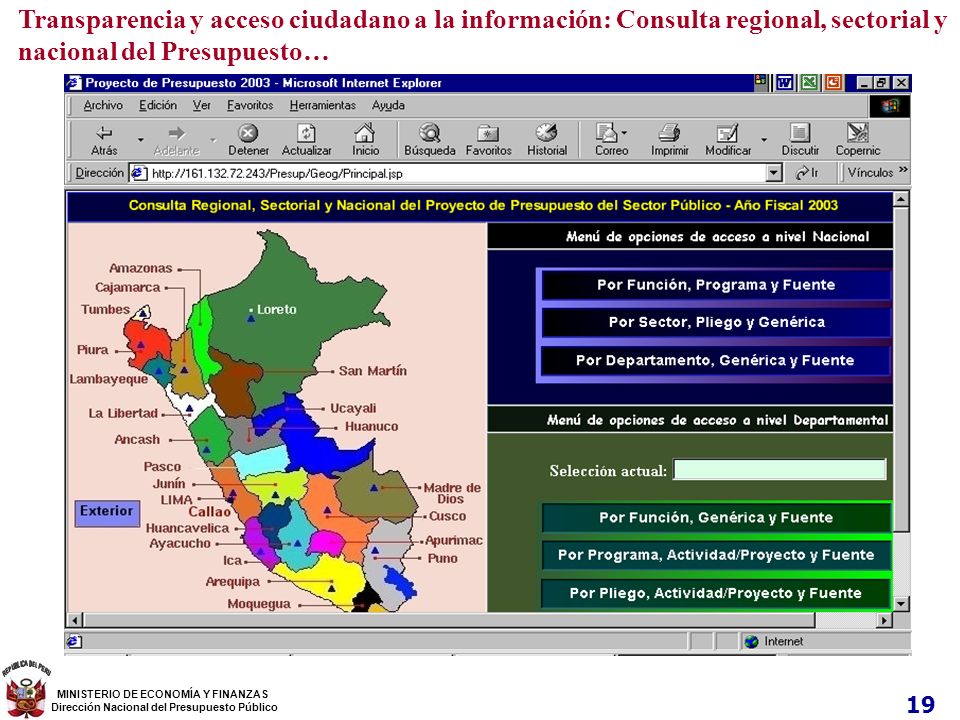Click the vertical scrollbar down arrow
Image resolution: width=960 pixels, height=720 pixels.
click(x=901, y=604)
